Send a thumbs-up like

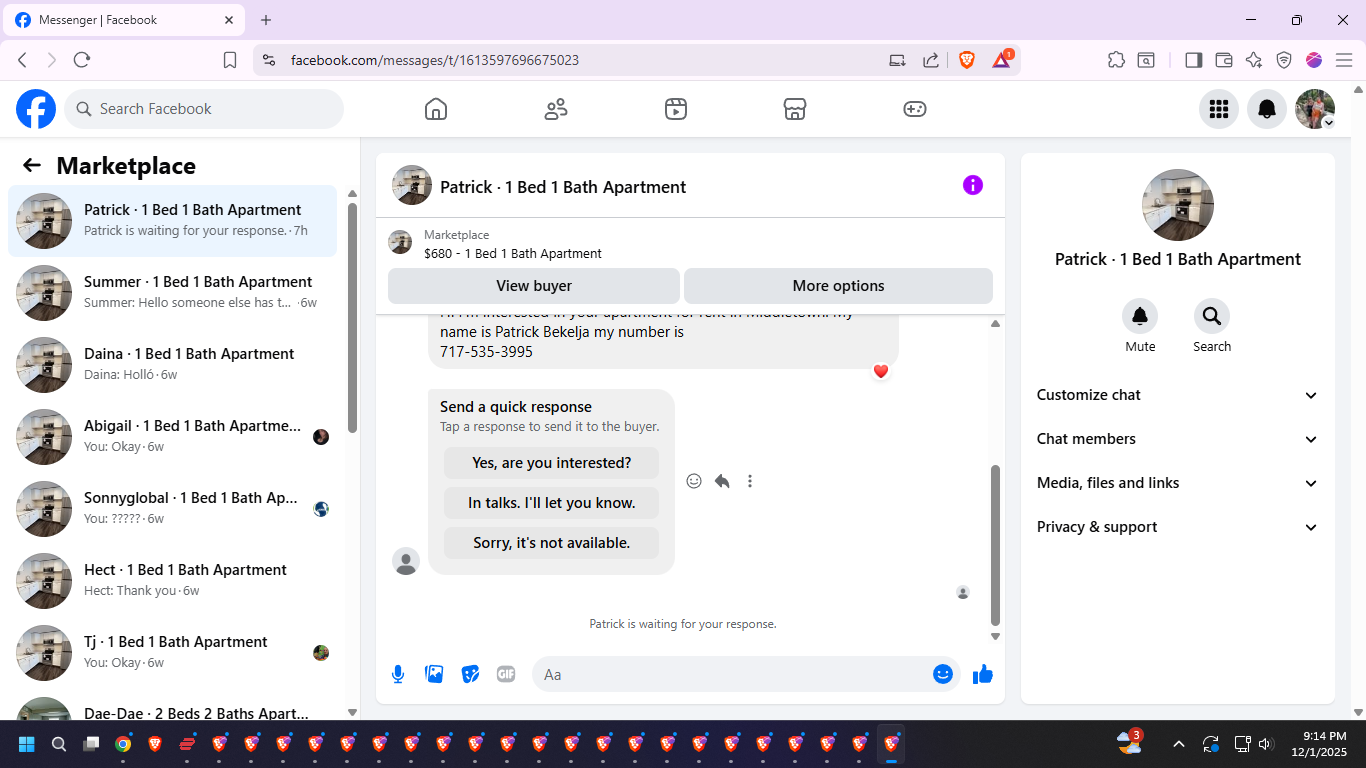[x=983, y=675]
